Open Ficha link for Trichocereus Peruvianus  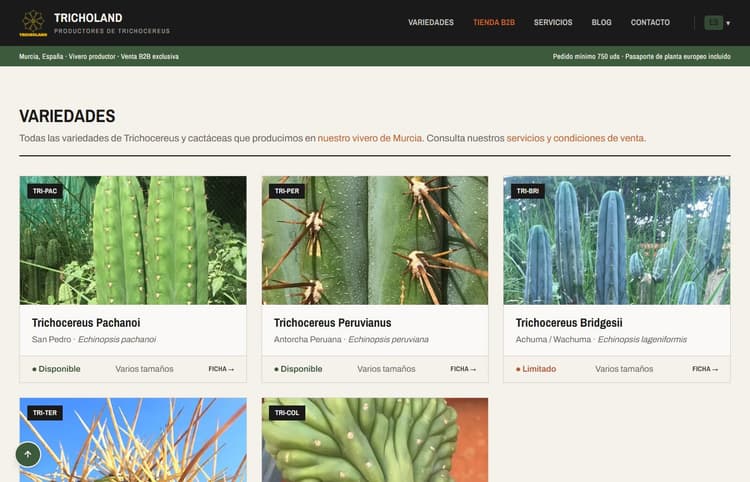(x=463, y=369)
